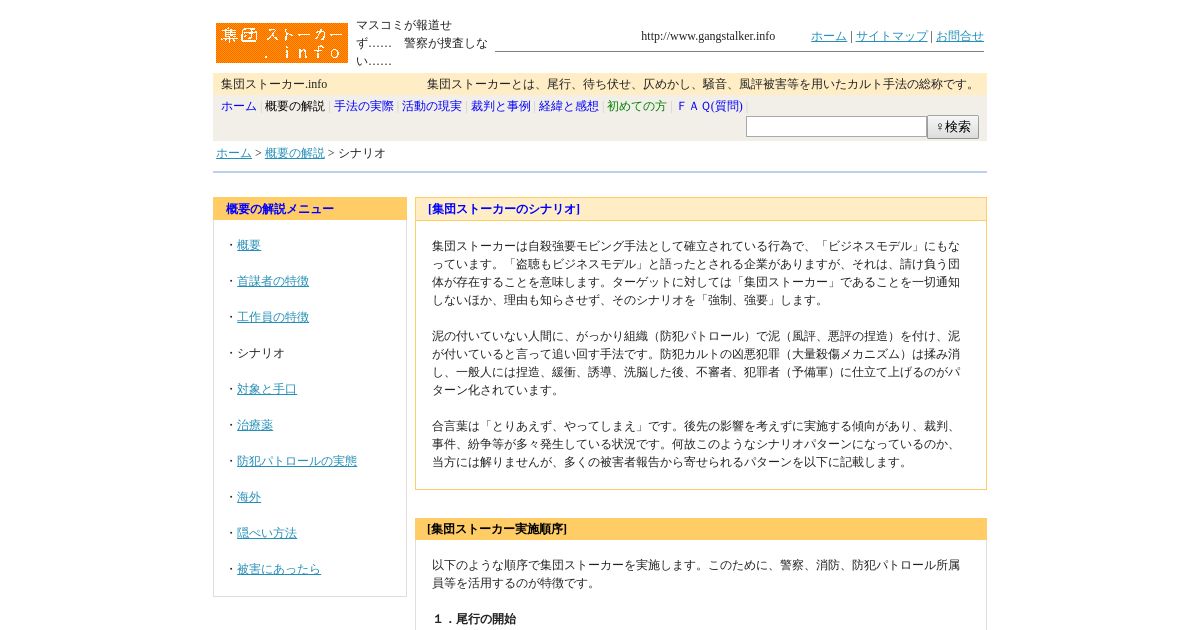Select 初めての方 in the navigation menu
The width and height of the screenshot is (1200, 630).
(637, 106)
